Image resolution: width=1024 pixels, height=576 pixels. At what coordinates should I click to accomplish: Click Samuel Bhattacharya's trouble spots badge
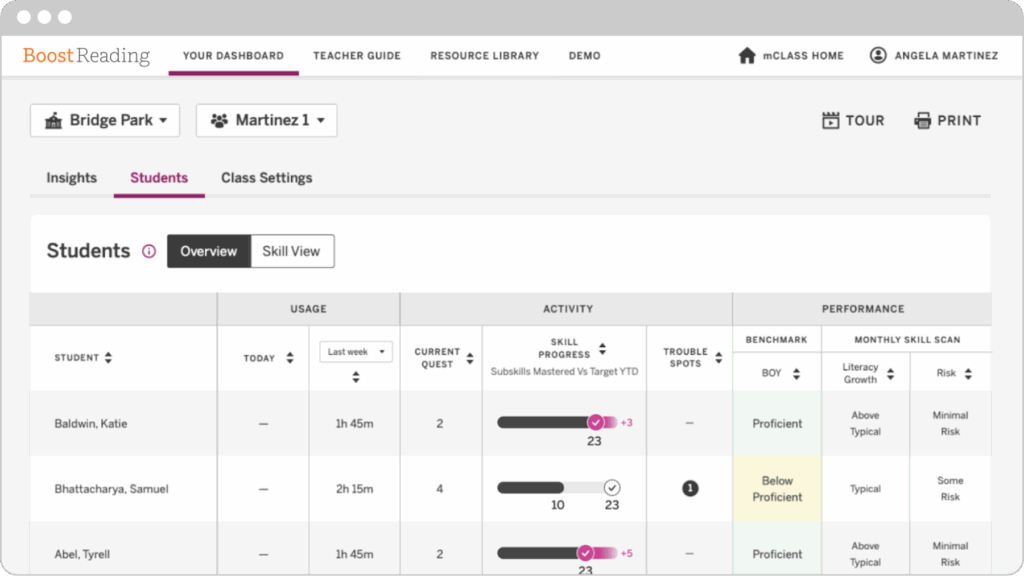pos(689,488)
